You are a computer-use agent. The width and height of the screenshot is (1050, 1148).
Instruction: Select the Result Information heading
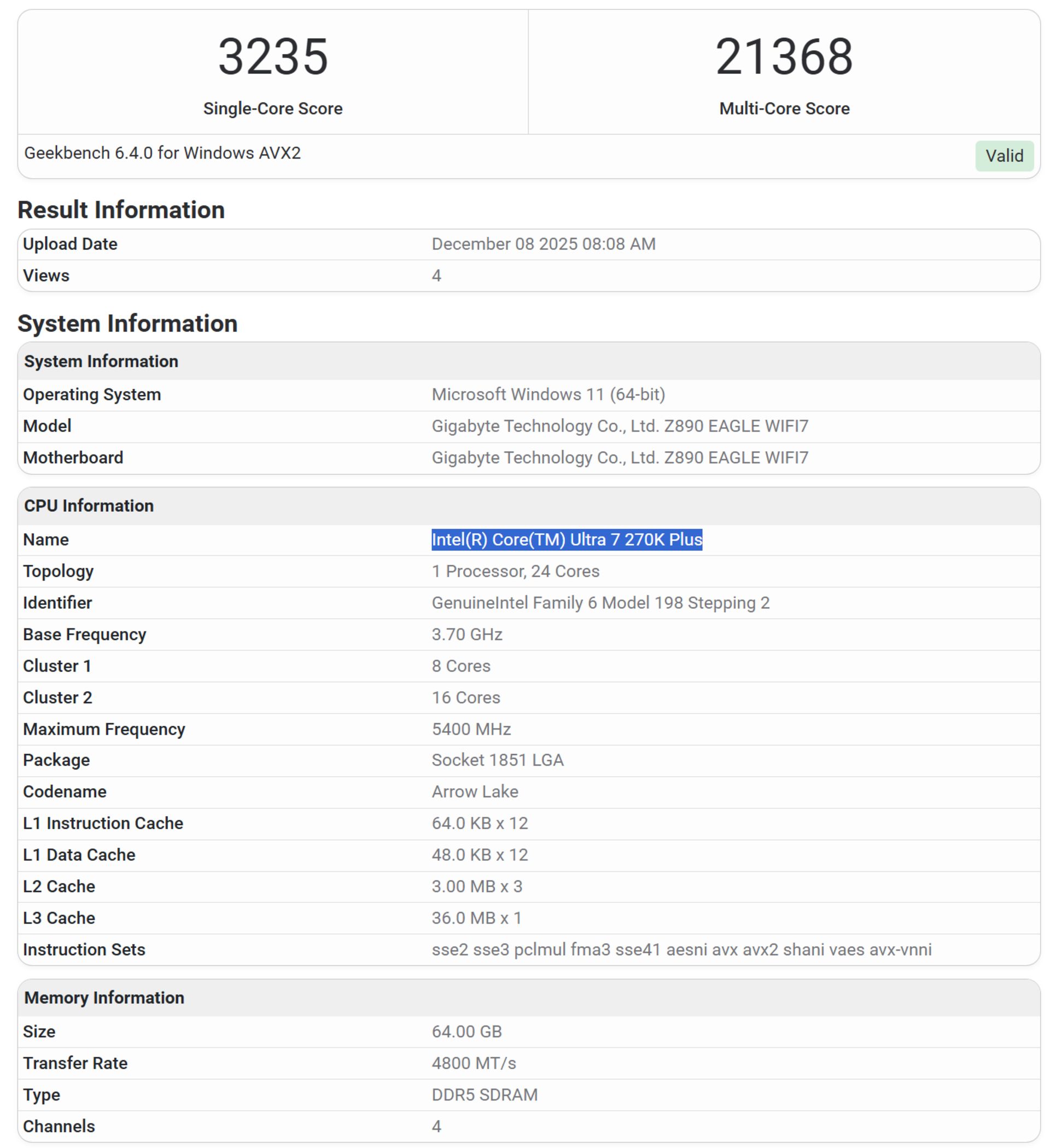[x=121, y=209]
